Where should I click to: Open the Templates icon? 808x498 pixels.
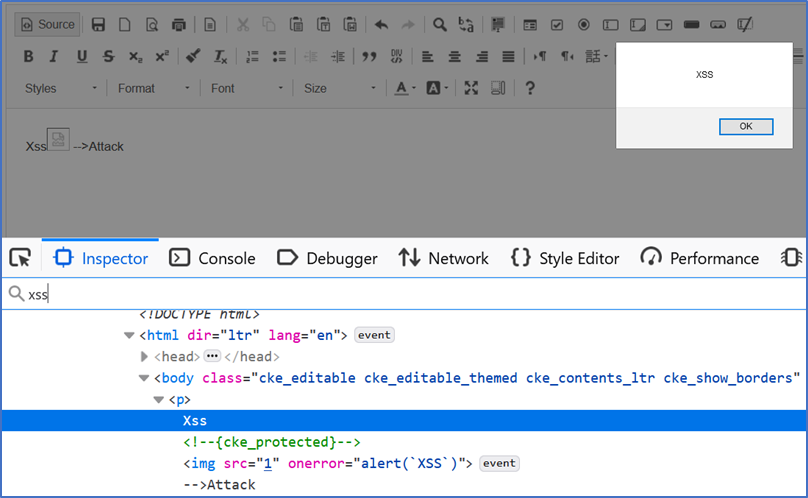pyautogui.click(x=210, y=24)
